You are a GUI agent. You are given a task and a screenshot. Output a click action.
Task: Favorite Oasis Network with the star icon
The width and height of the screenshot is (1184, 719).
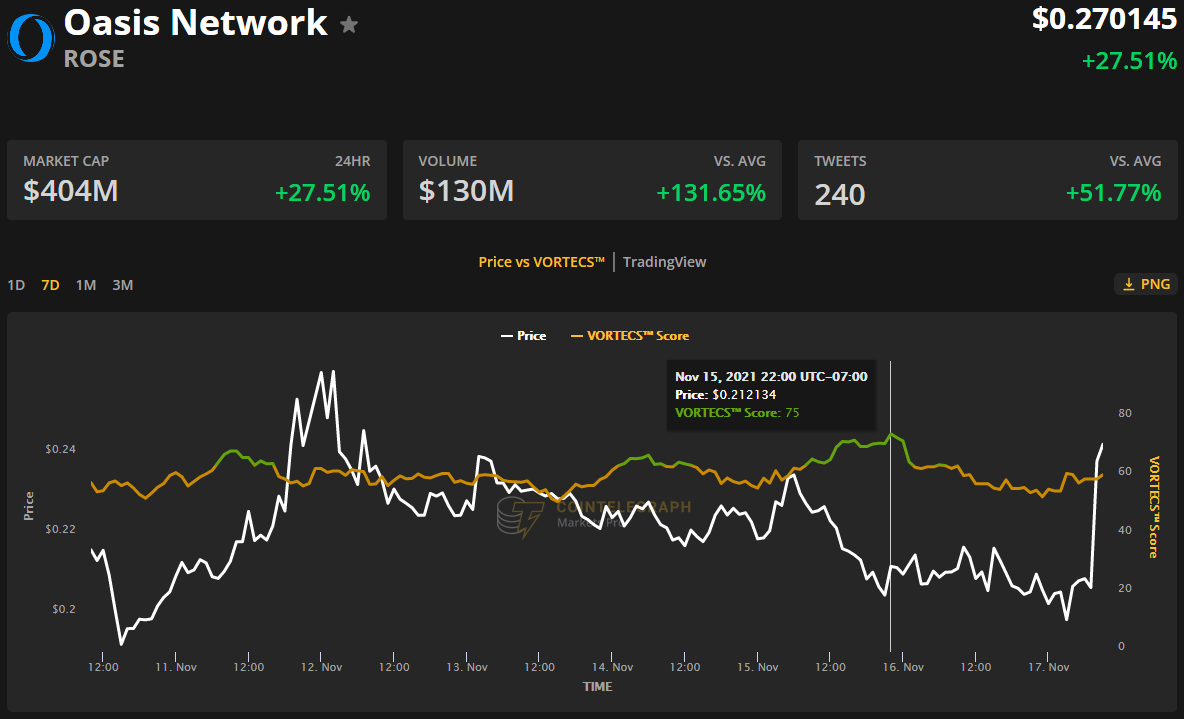point(349,25)
